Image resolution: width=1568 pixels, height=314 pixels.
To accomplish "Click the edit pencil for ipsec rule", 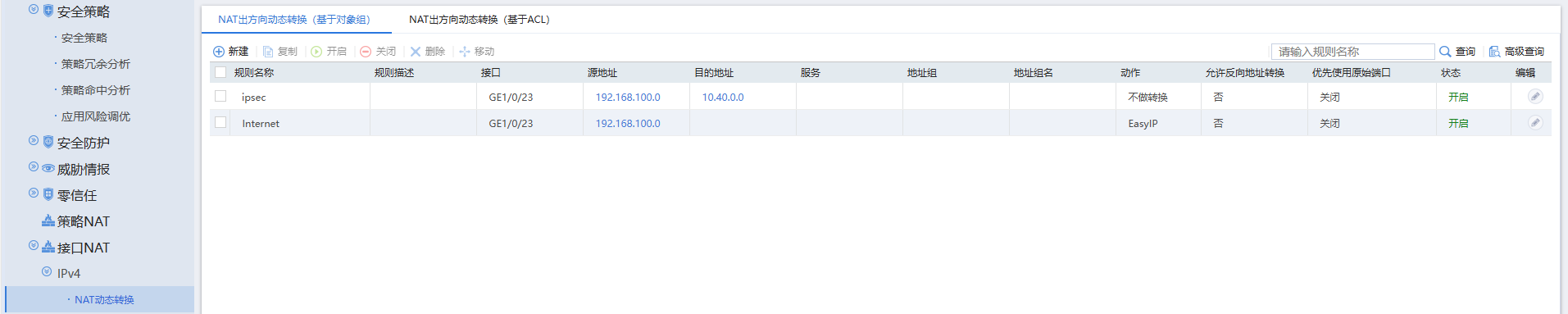I will (x=1535, y=97).
